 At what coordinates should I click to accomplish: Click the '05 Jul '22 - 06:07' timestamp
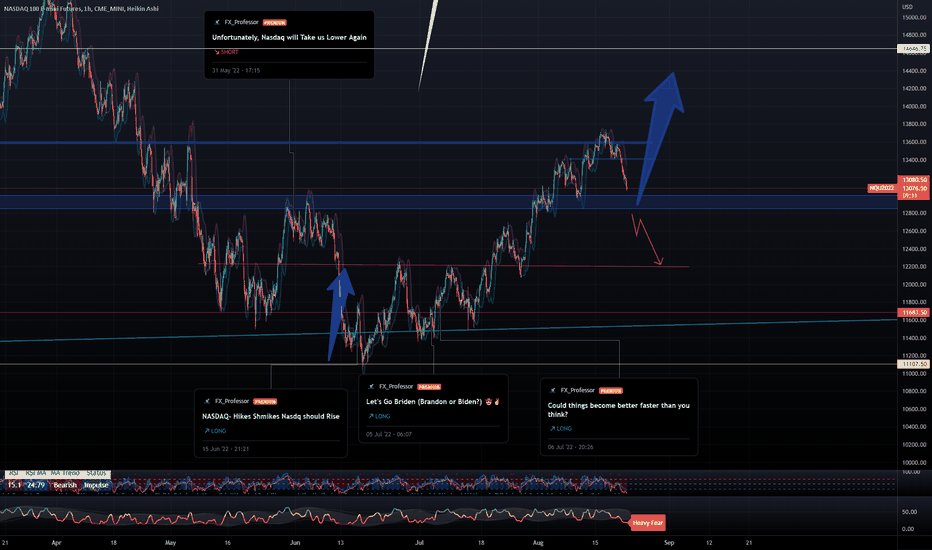(x=389, y=435)
